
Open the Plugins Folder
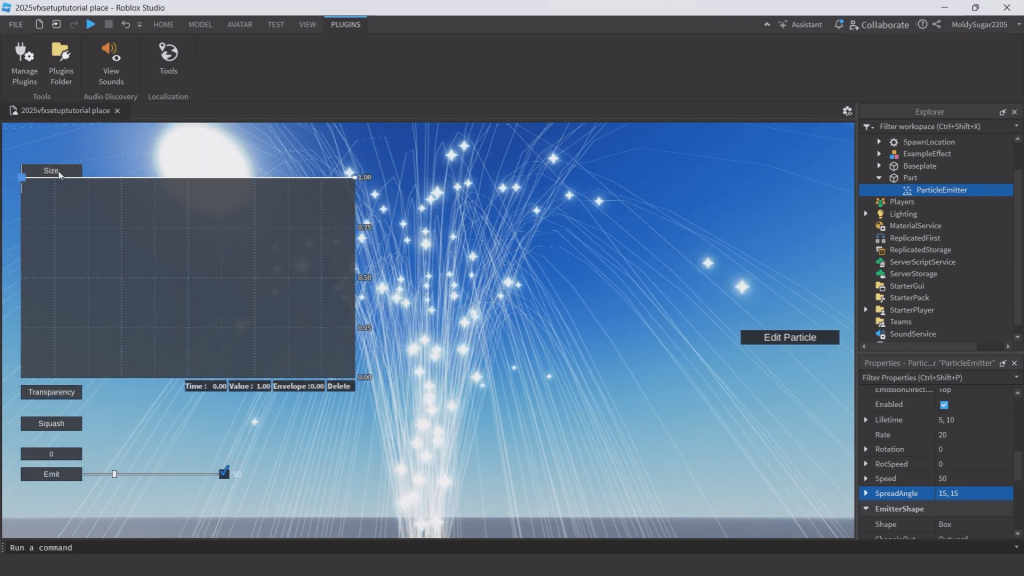tap(61, 63)
